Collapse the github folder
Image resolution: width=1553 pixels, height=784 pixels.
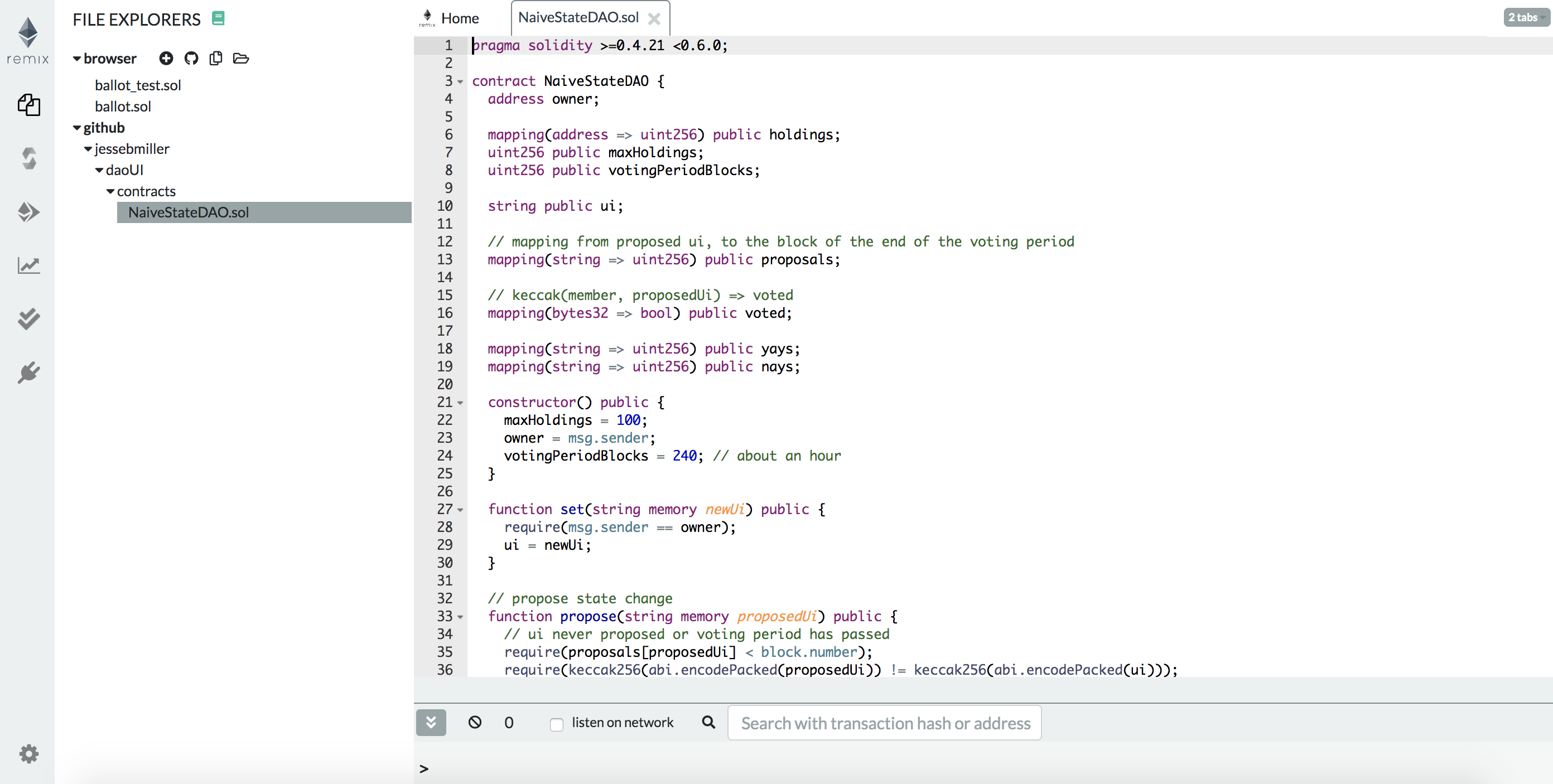(x=77, y=128)
